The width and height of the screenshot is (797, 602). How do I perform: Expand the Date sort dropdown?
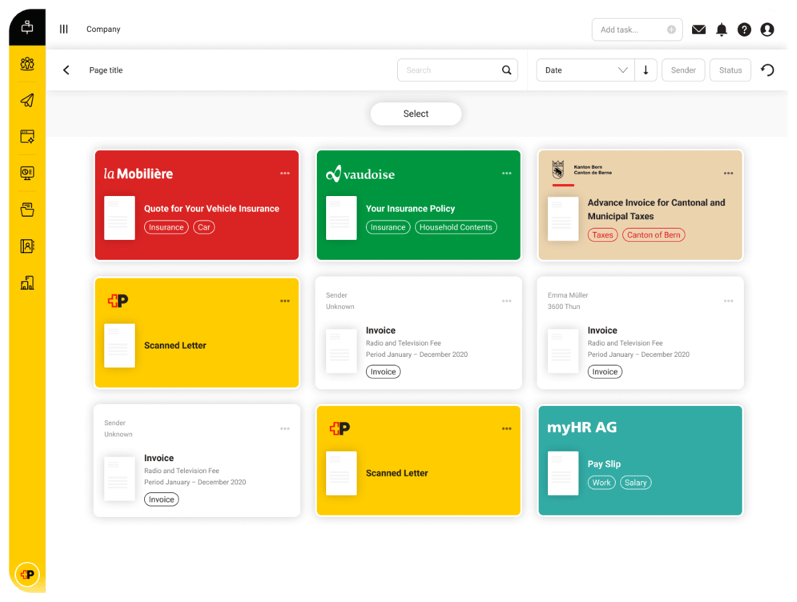tap(586, 70)
